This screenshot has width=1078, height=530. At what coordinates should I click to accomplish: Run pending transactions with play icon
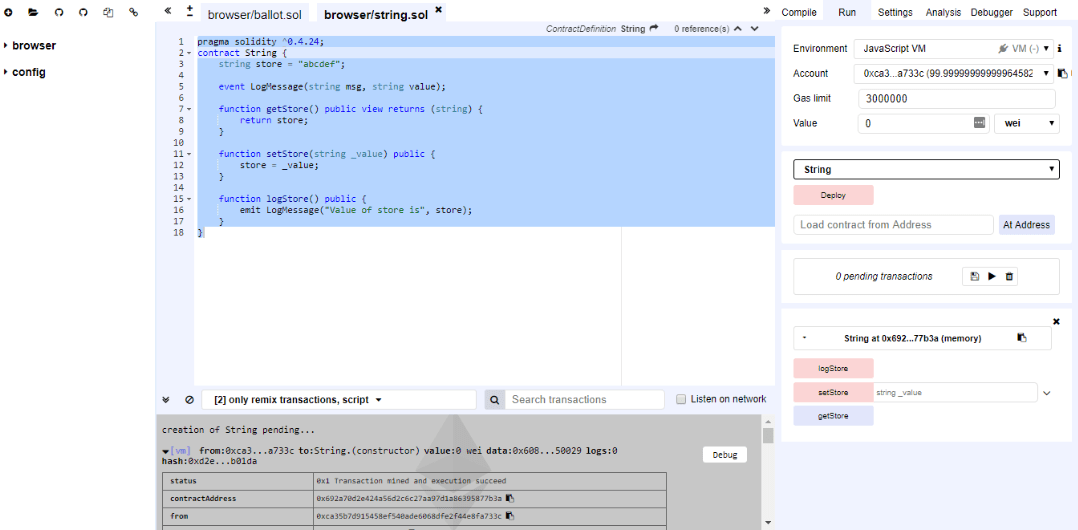(x=992, y=276)
